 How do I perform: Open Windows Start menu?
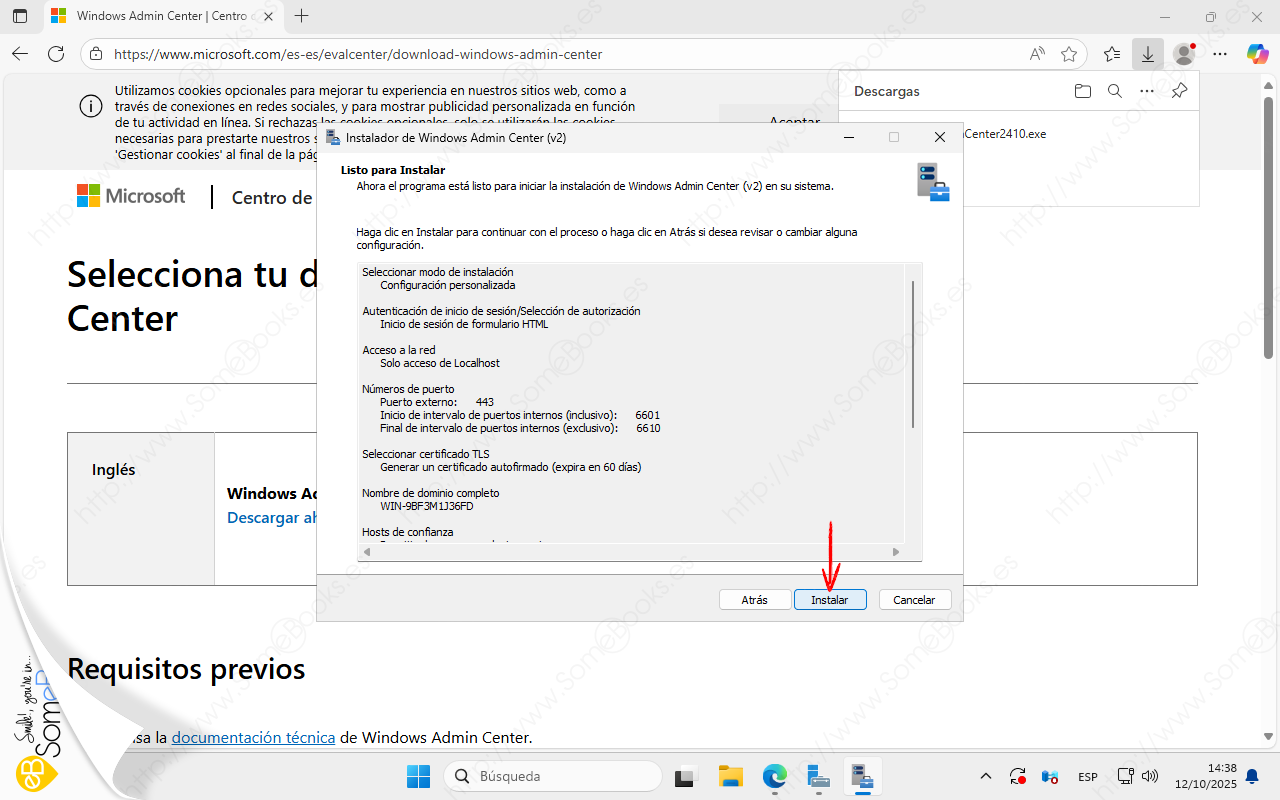pyautogui.click(x=418, y=776)
